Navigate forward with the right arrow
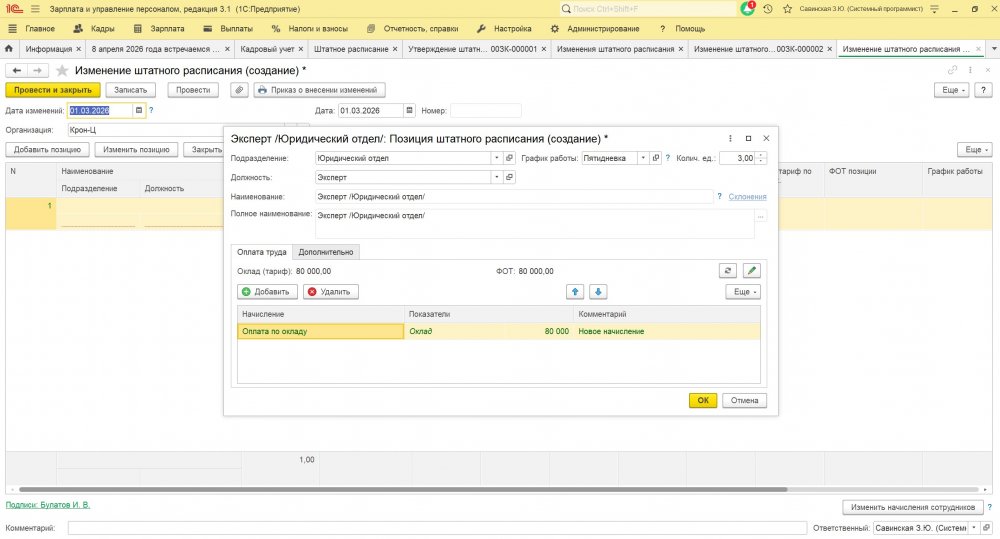This screenshot has width=1000, height=539. [37, 70]
